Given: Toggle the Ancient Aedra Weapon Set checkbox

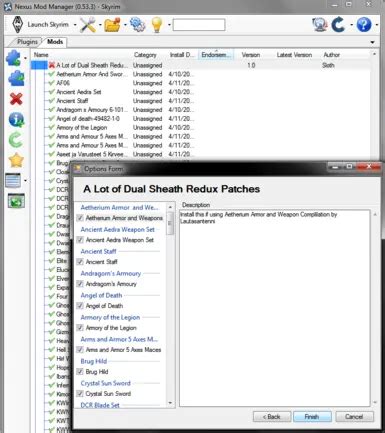Looking at the screenshot, I should pyautogui.click(x=80, y=240).
